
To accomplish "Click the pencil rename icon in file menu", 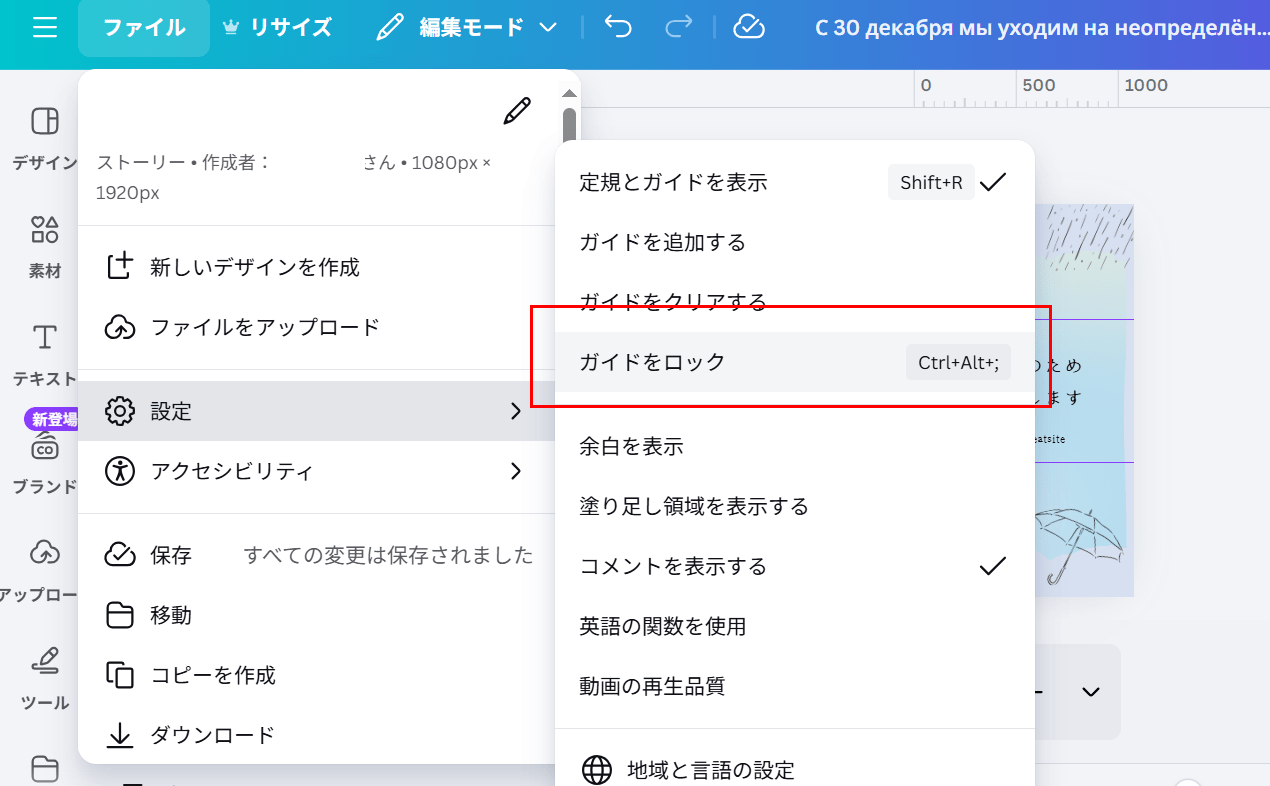I will tap(517, 111).
